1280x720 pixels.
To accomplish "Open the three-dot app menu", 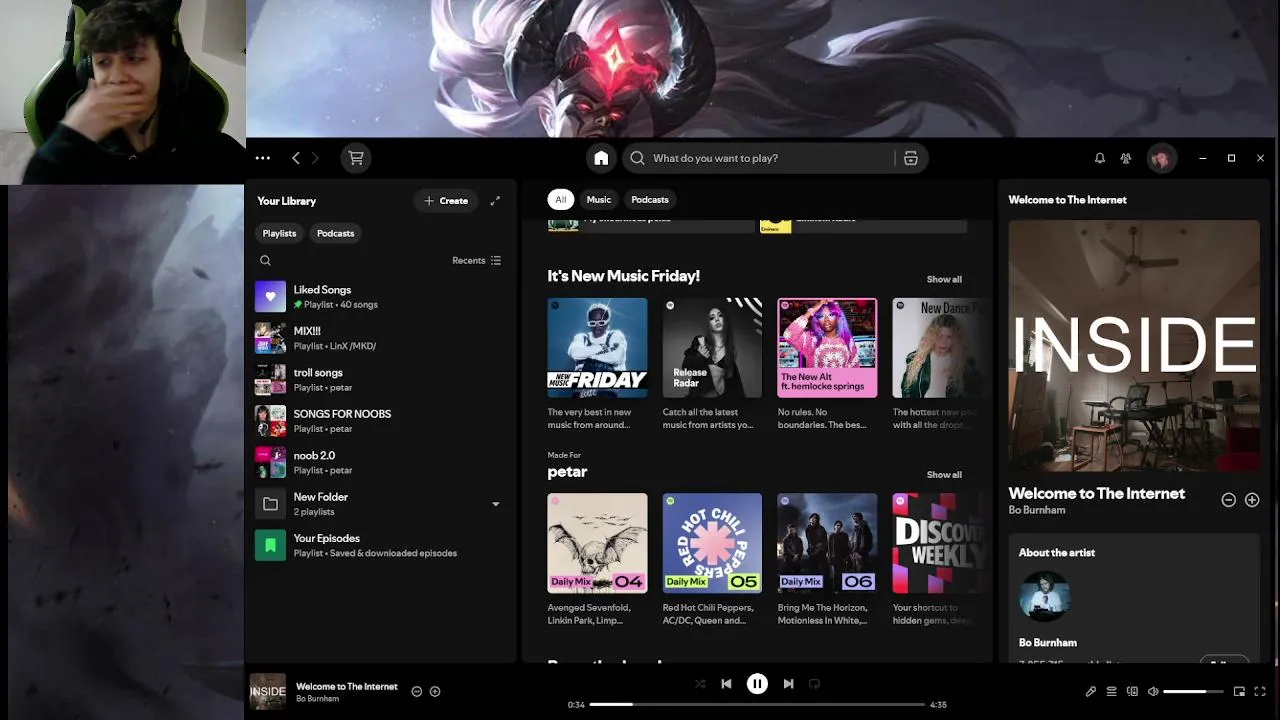I will pyautogui.click(x=263, y=158).
